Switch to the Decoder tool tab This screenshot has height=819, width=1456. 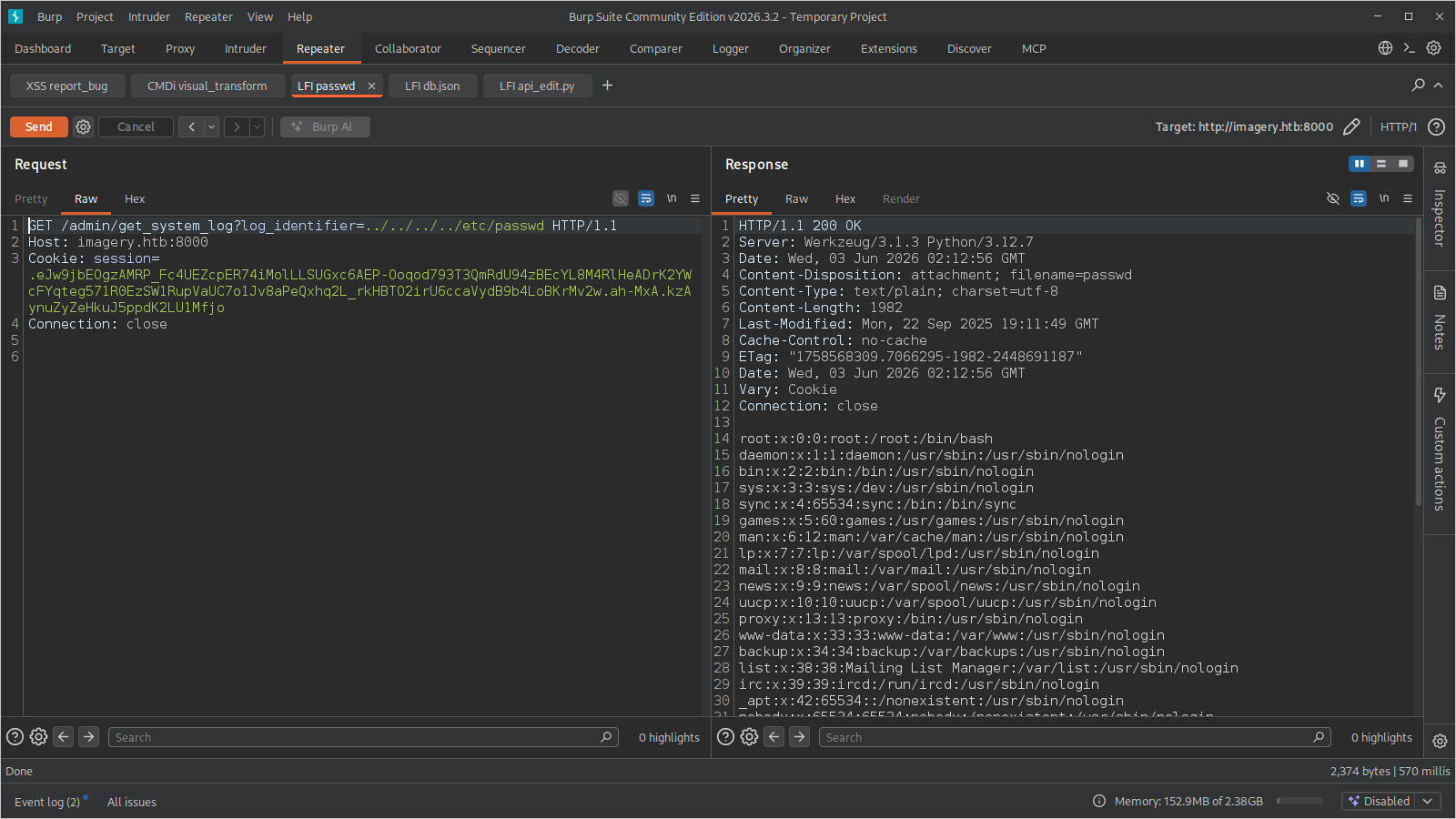578,48
